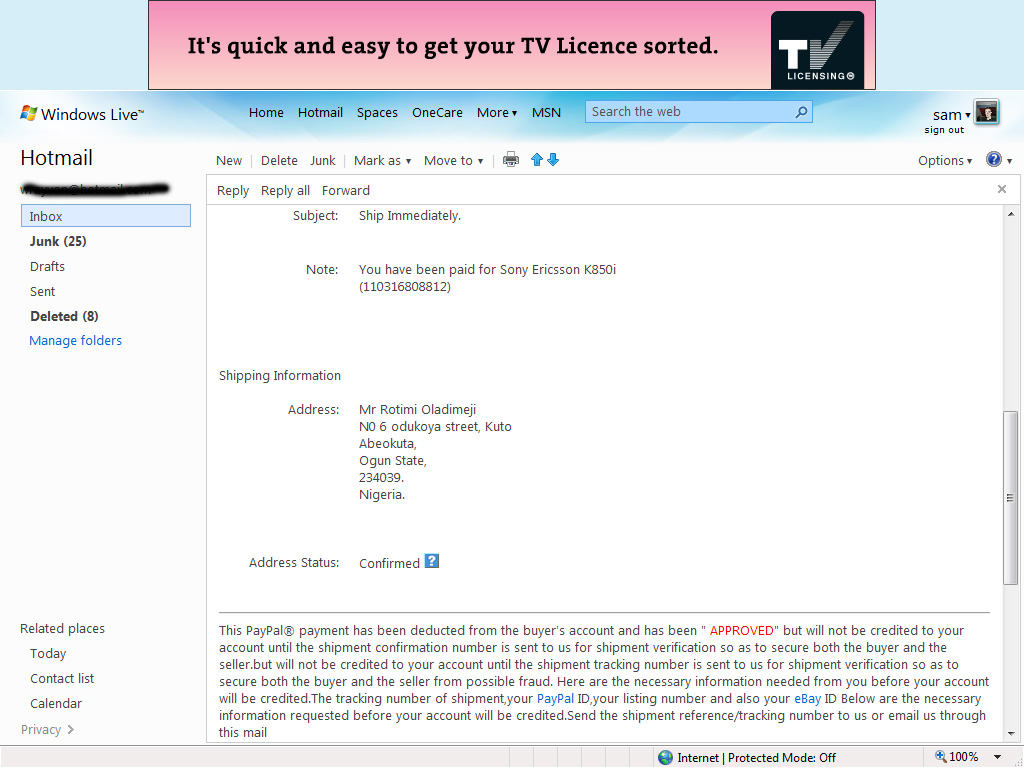Viewport: 1024px width, 768px height.
Task: Expand the Move to dropdown
Action: [453, 161]
